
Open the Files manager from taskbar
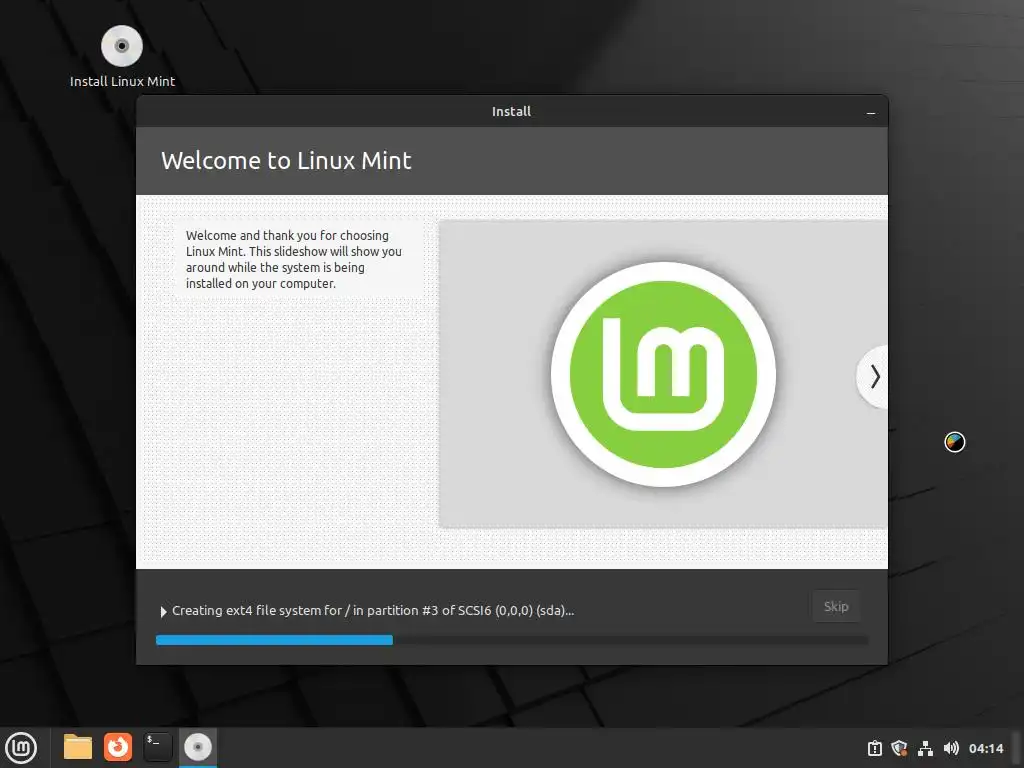pyautogui.click(x=78, y=747)
